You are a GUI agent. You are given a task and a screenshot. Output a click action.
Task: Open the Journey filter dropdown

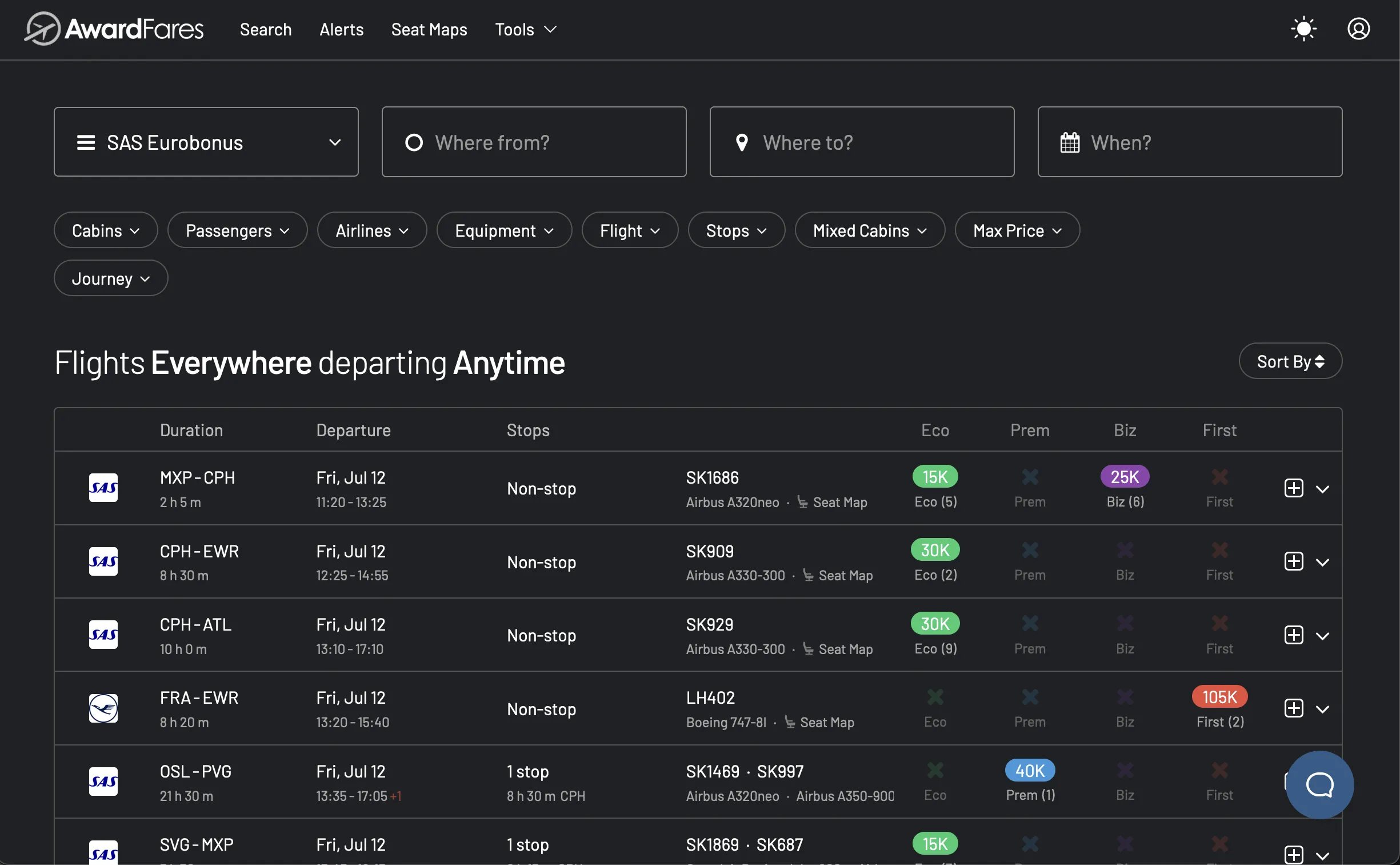pos(111,278)
